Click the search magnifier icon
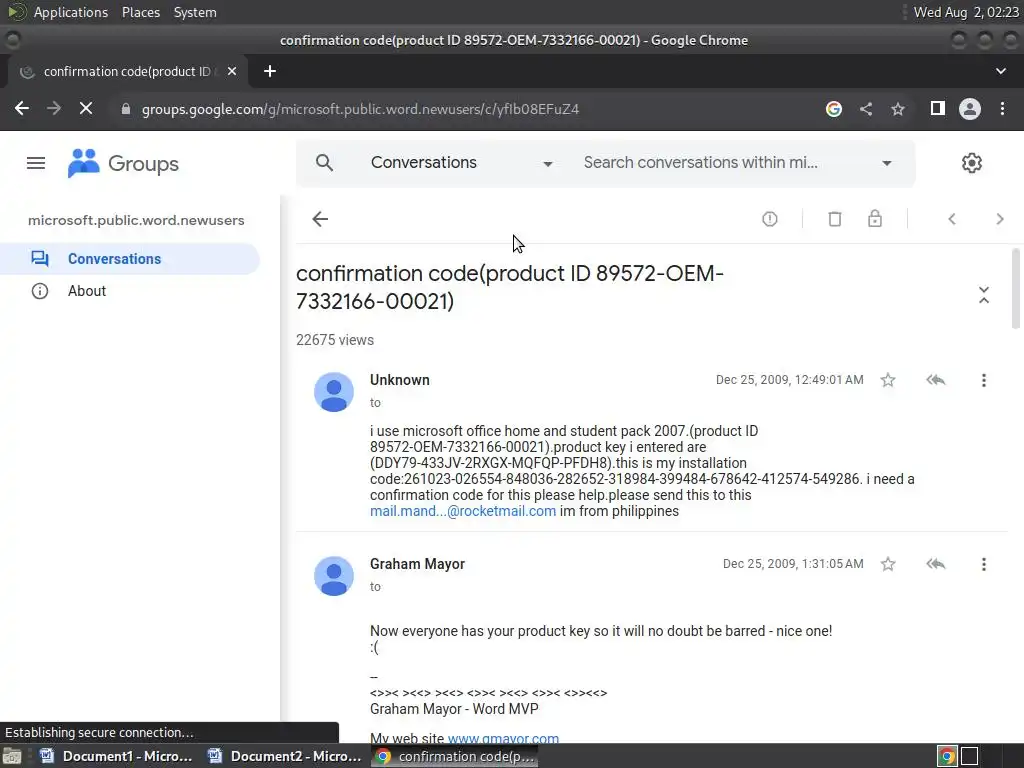 pyautogui.click(x=325, y=163)
